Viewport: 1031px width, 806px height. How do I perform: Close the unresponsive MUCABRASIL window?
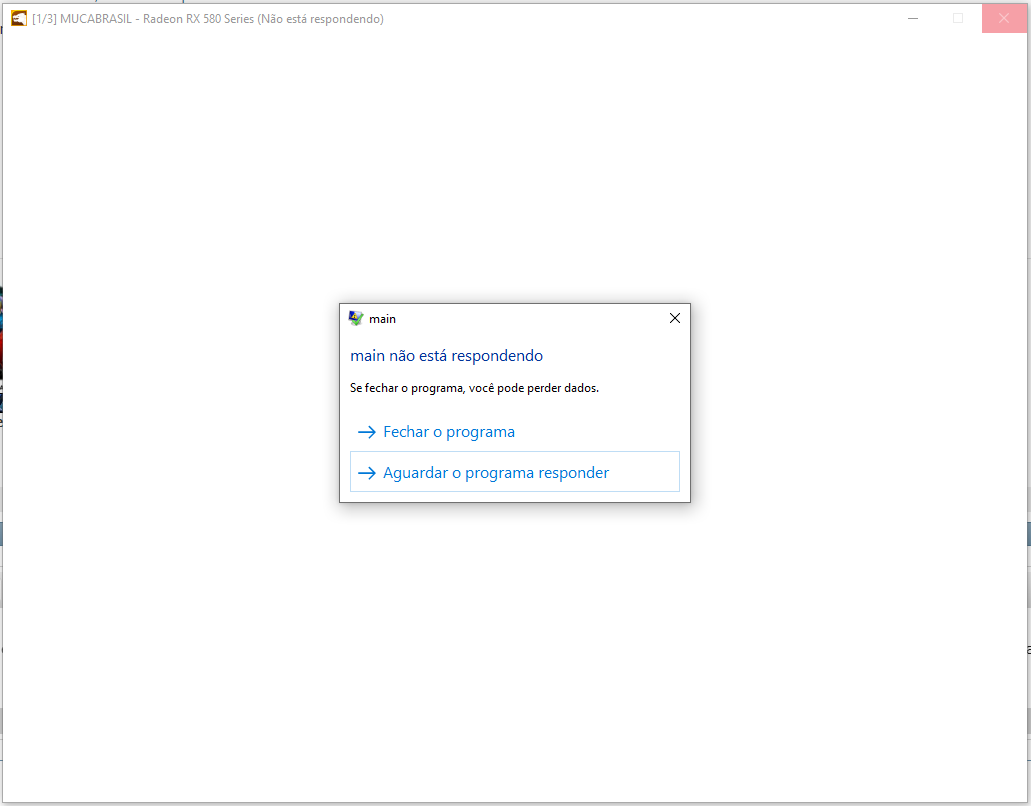(x=1004, y=18)
